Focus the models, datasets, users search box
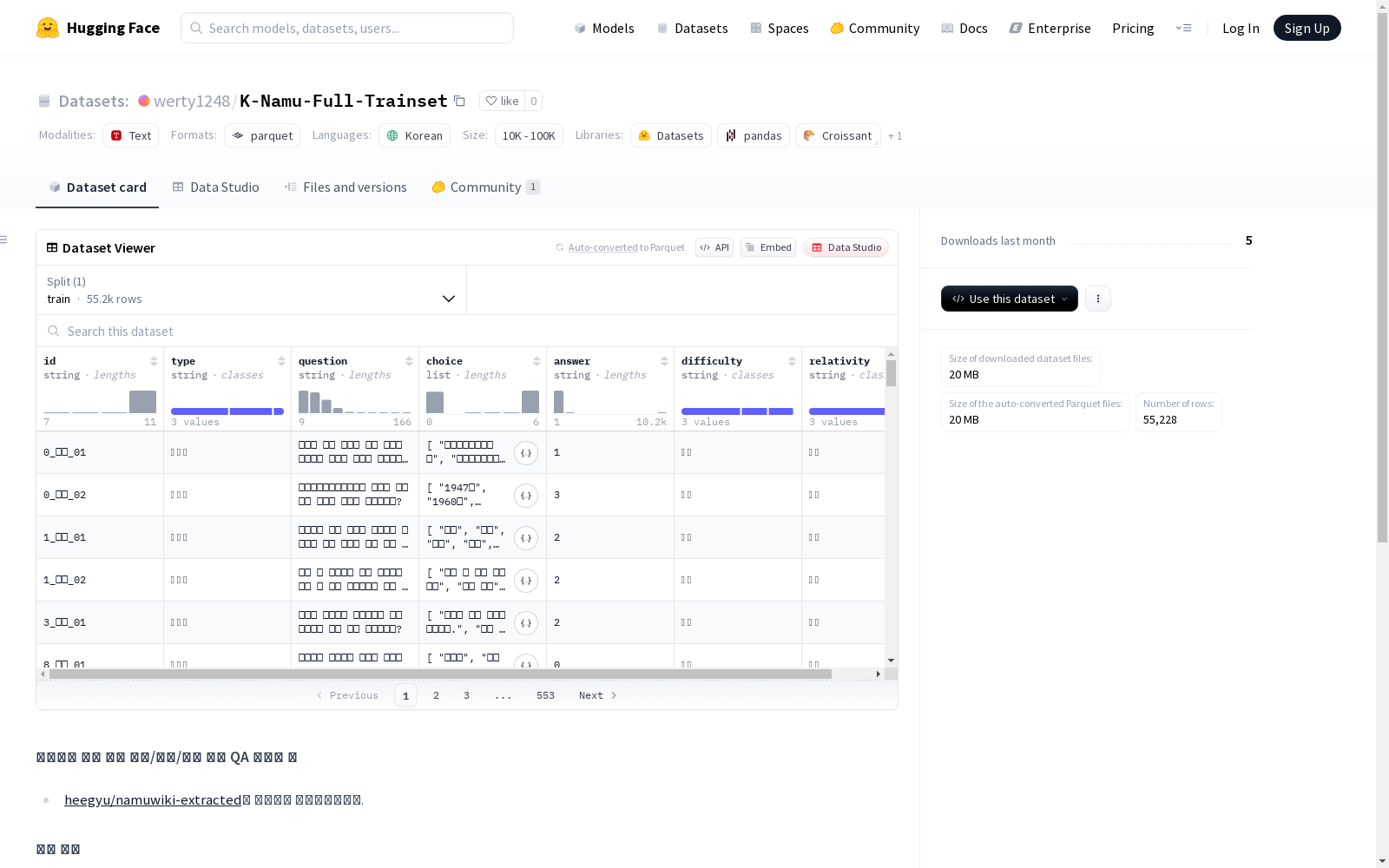1389x868 pixels. pyautogui.click(x=347, y=28)
